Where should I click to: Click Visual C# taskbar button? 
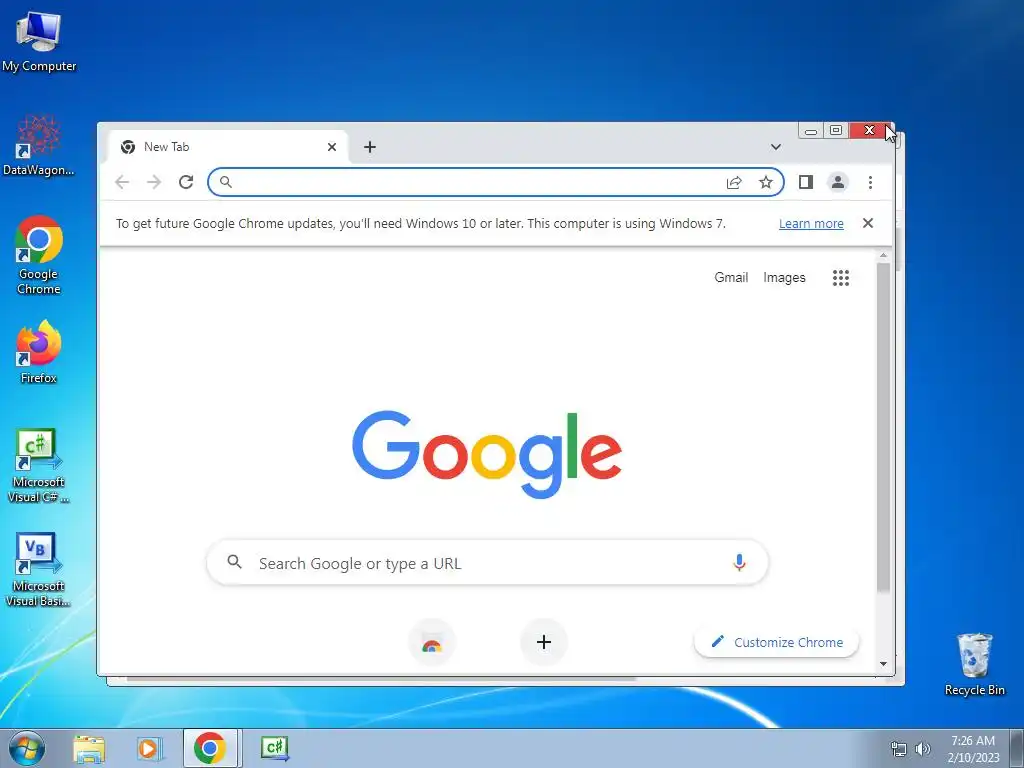(x=274, y=748)
